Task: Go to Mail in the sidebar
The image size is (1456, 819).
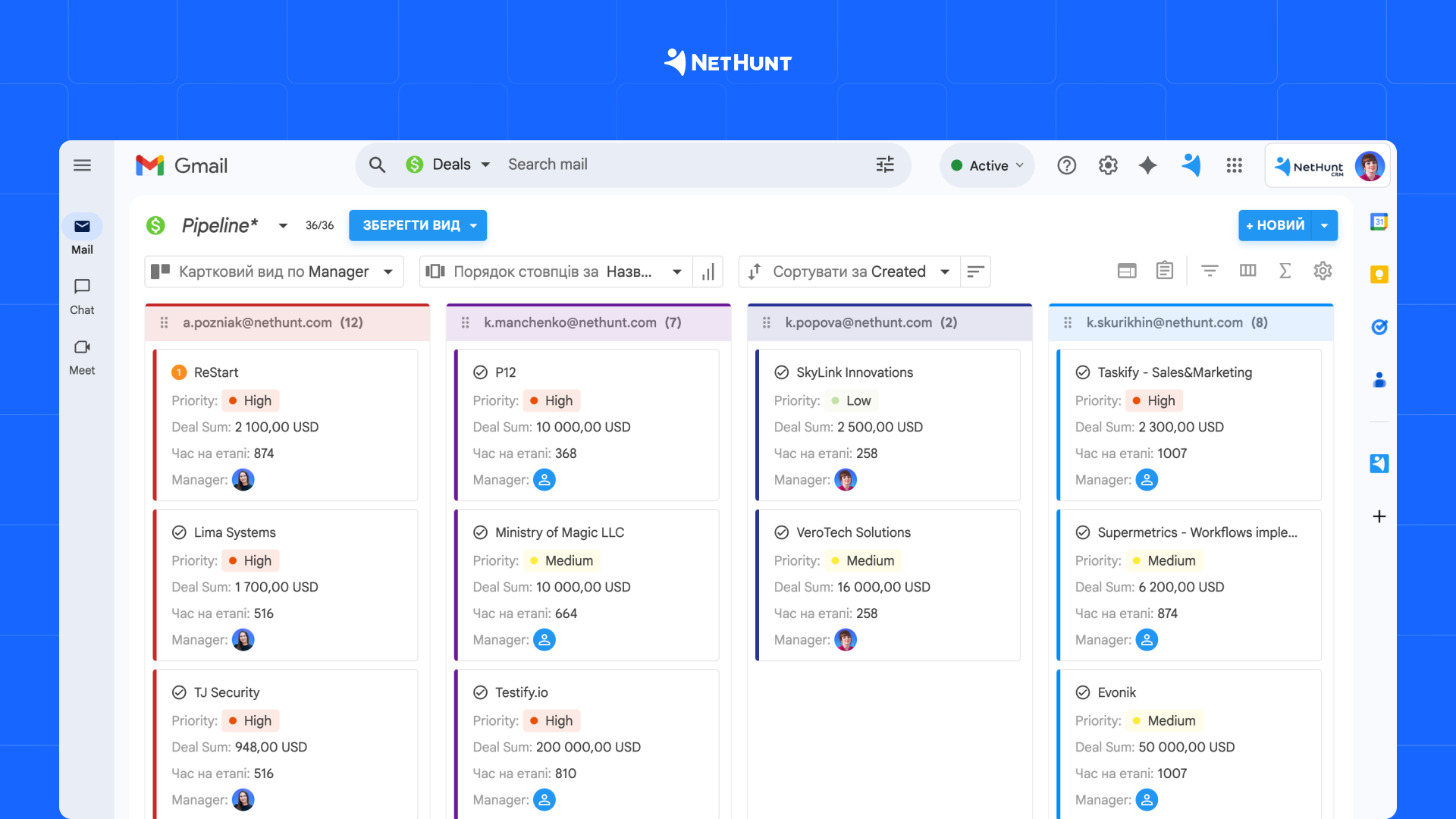Action: click(82, 235)
